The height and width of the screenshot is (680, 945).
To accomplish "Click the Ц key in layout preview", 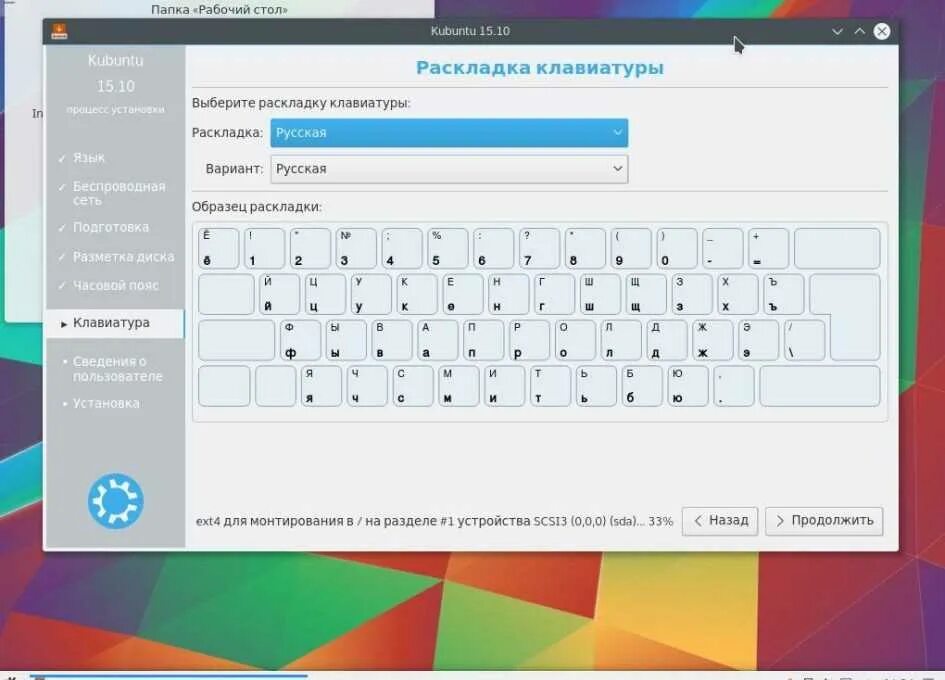I will (325, 294).
